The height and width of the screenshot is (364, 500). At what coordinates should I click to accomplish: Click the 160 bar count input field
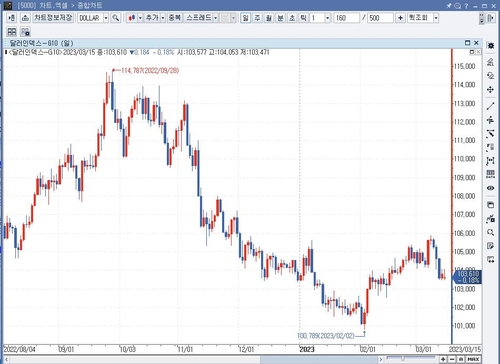click(347, 18)
